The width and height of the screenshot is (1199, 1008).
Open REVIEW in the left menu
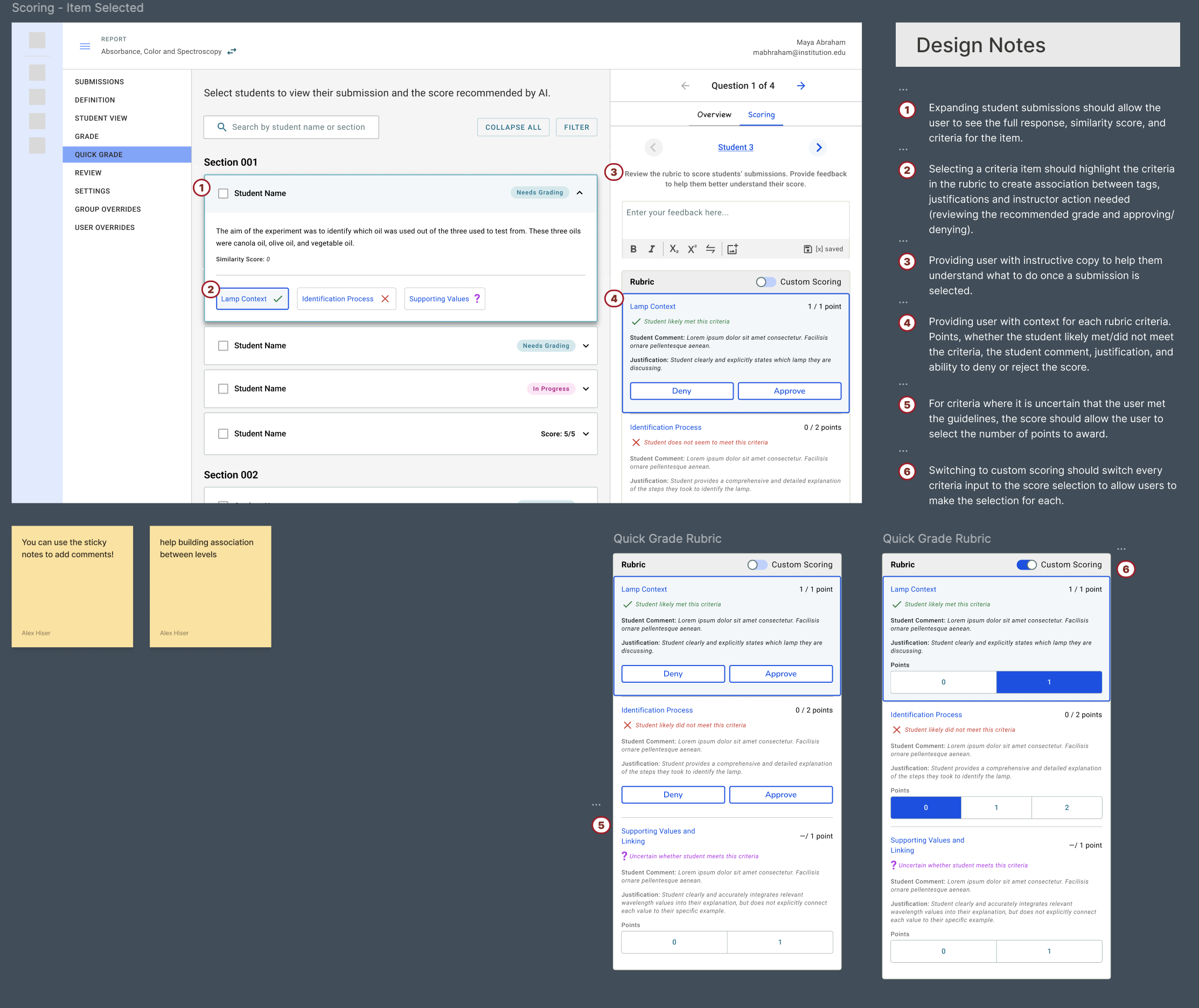(x=88, y=172)
